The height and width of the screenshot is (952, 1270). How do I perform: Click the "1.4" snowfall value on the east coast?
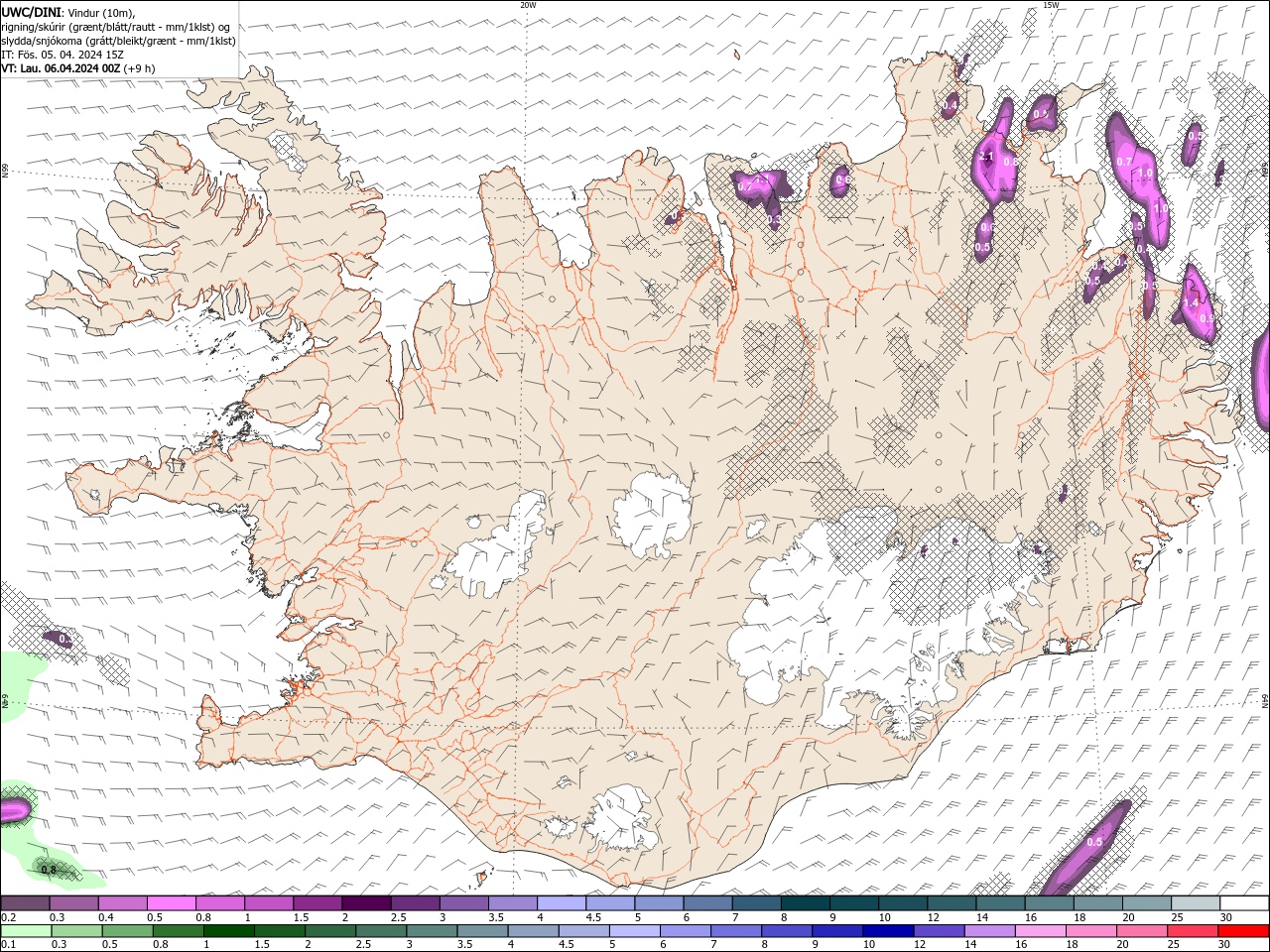click(x=1192, y=301)
